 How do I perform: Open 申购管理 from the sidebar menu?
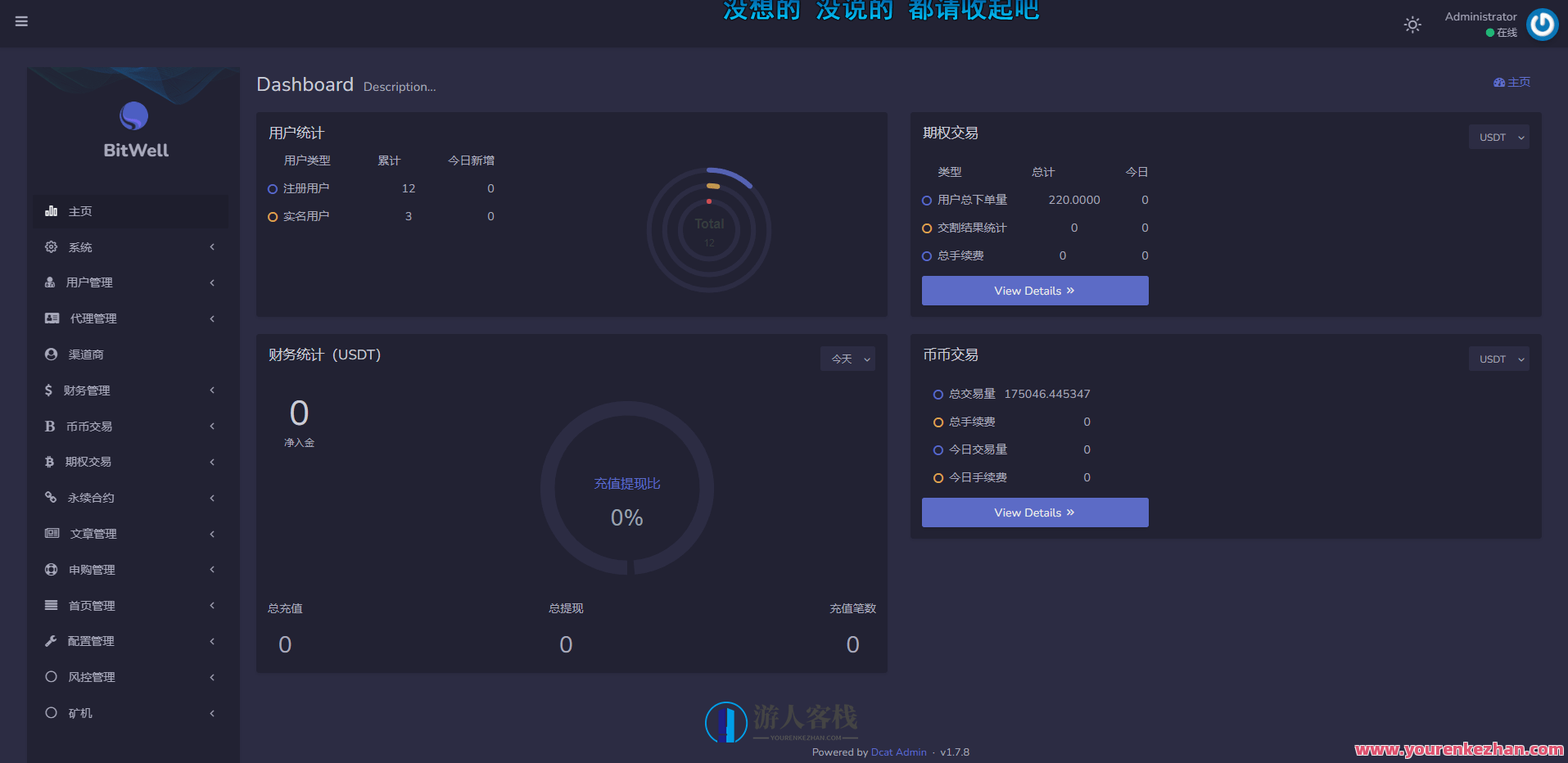pyautogui.click(x=92, y=569)
